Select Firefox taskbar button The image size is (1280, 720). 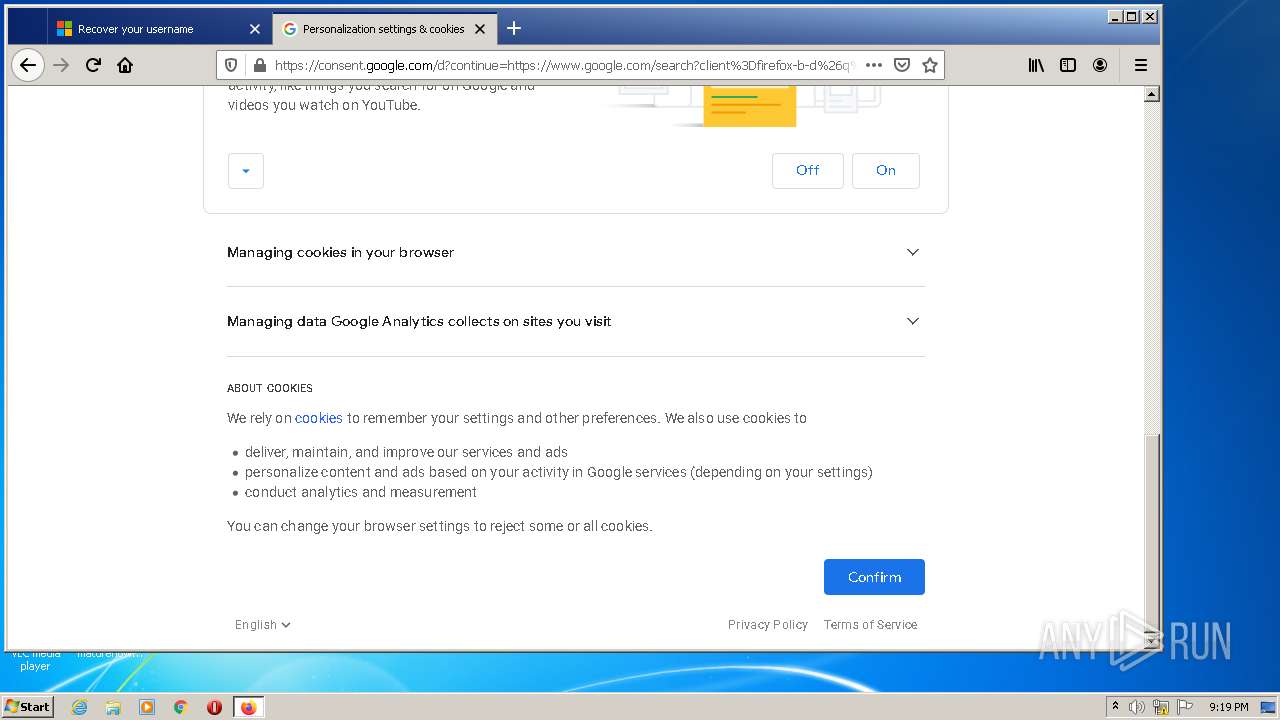point(248,707)
